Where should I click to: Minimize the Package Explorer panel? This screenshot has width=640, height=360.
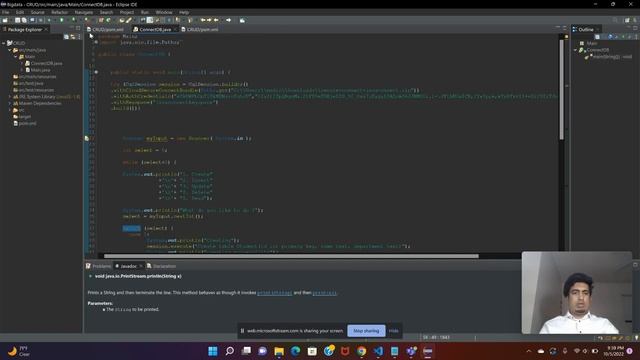point(72,28)
